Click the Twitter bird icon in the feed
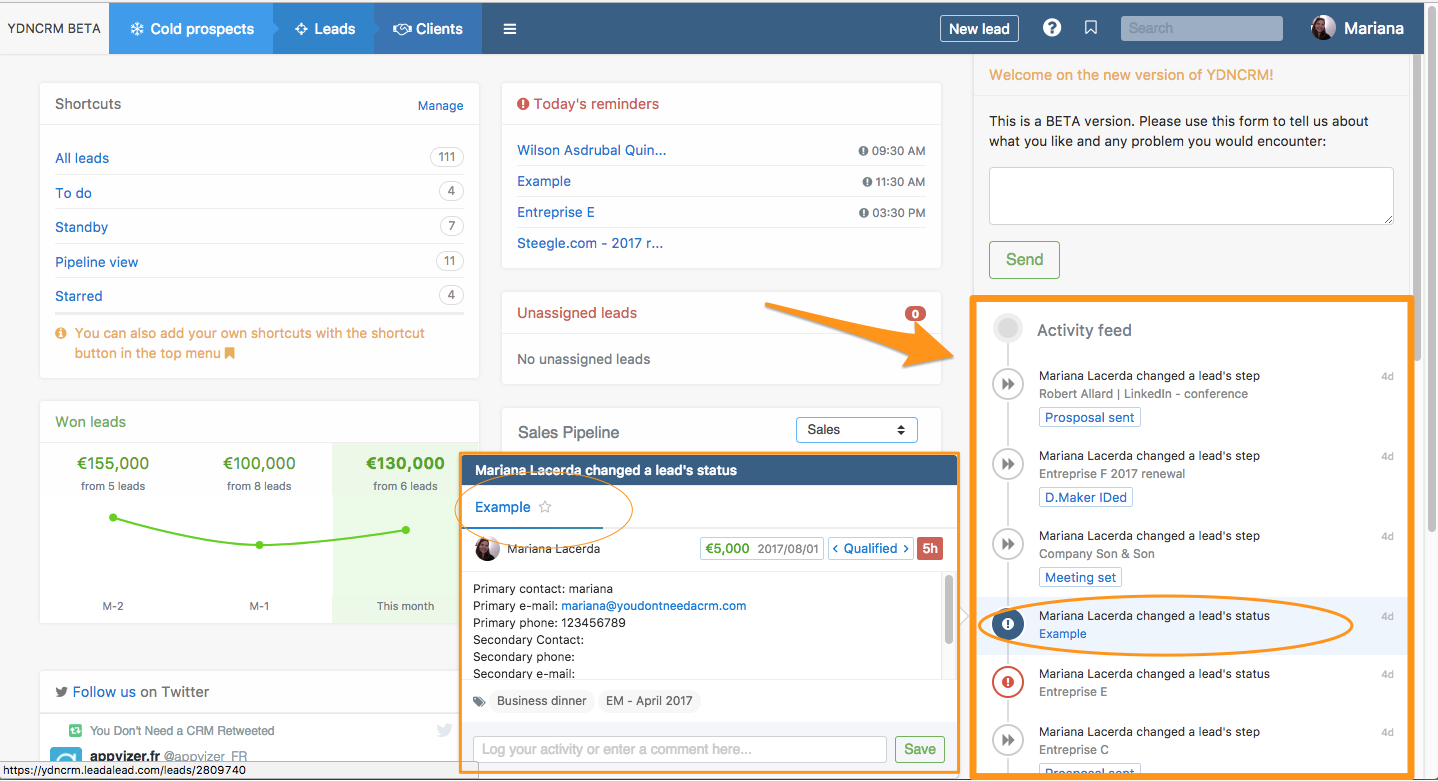 445,731
